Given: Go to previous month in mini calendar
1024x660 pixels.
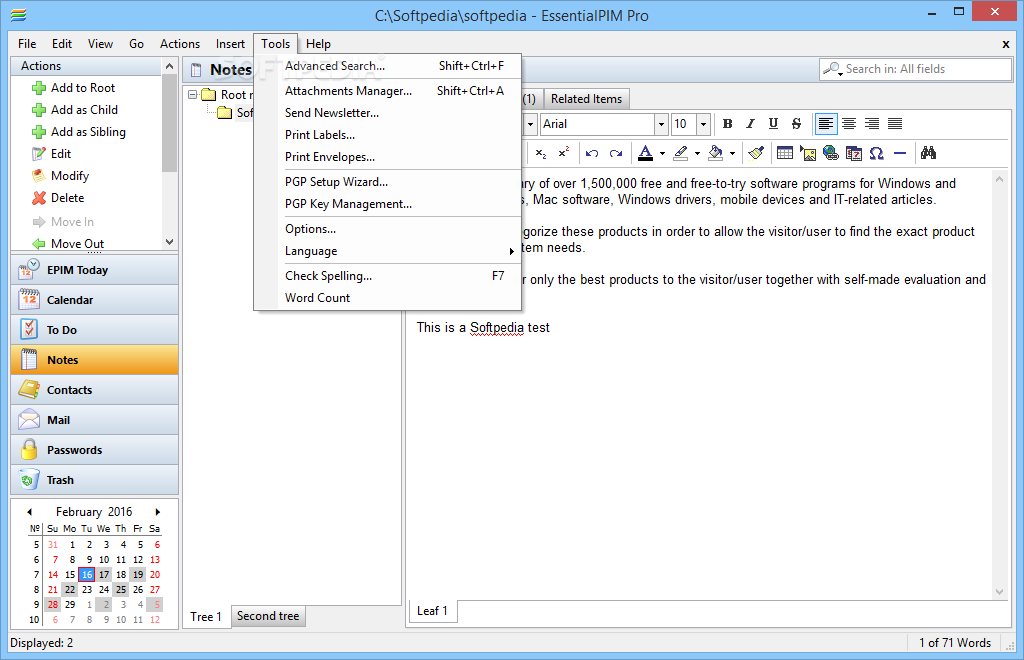Looking at the screenshot, I should tap(29, 512).
